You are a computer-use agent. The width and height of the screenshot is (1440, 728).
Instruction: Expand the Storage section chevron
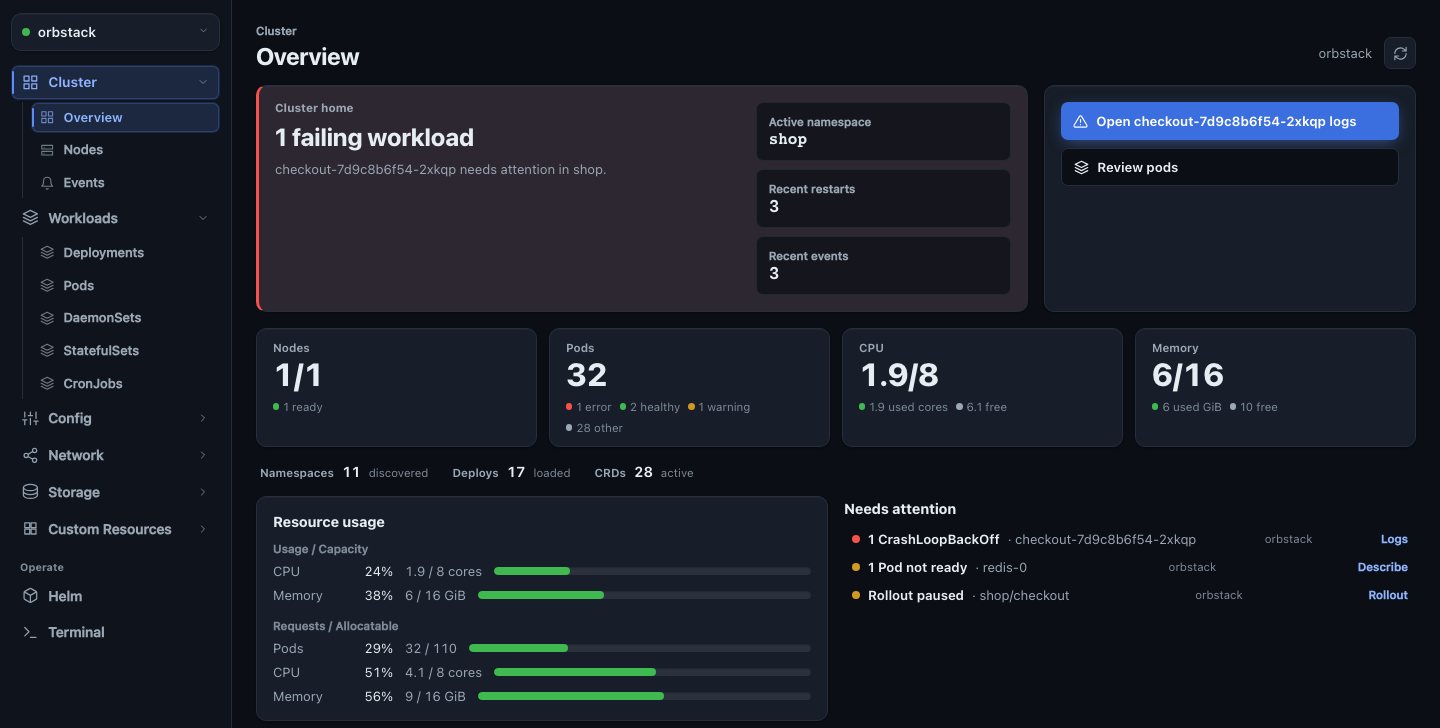coord(203,492)
